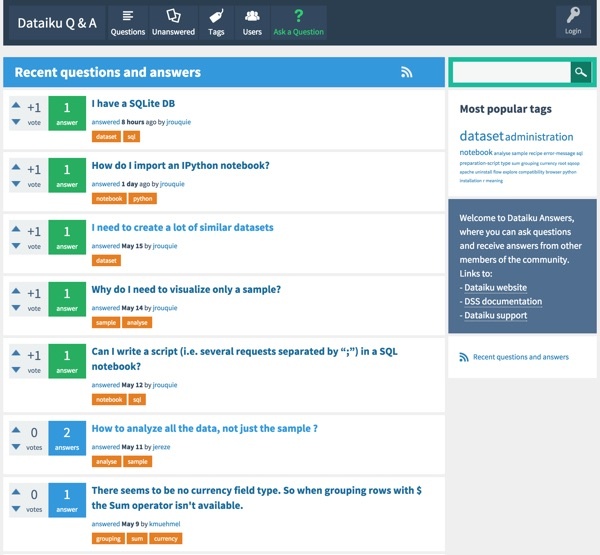
Task: Click blue 2 answers box
Action: pyautogui.click(x=67, y=438)
